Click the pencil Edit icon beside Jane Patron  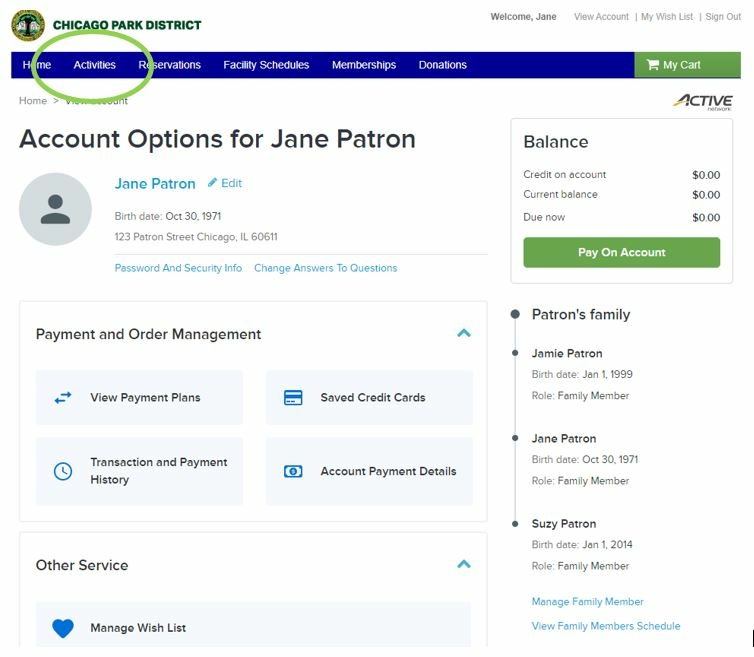coord(212,183)
